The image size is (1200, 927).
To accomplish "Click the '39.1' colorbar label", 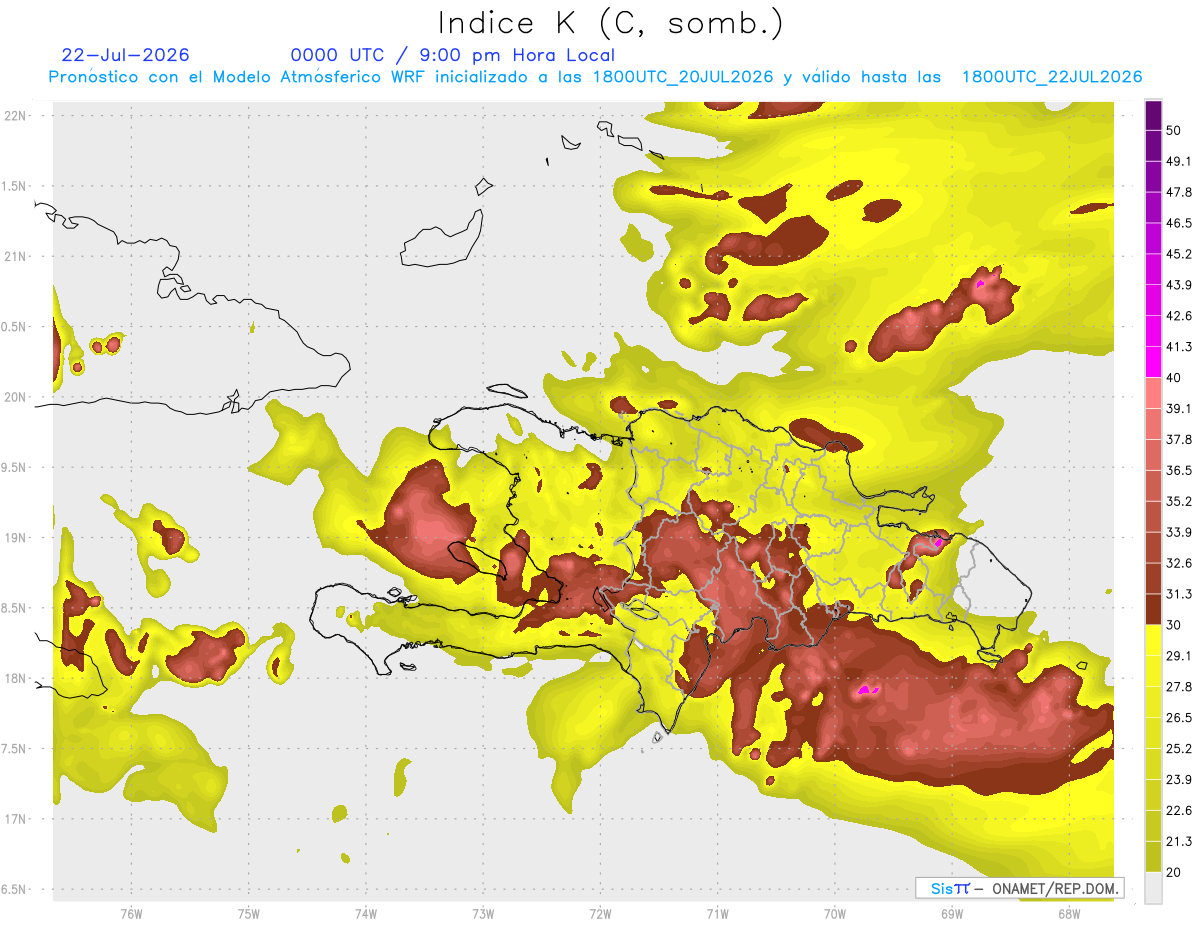I will point(1178,409).
